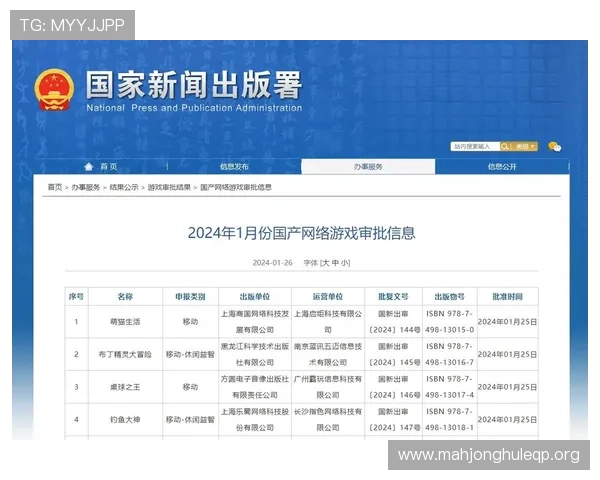Click the magnifier search icon

pos(505,147)
